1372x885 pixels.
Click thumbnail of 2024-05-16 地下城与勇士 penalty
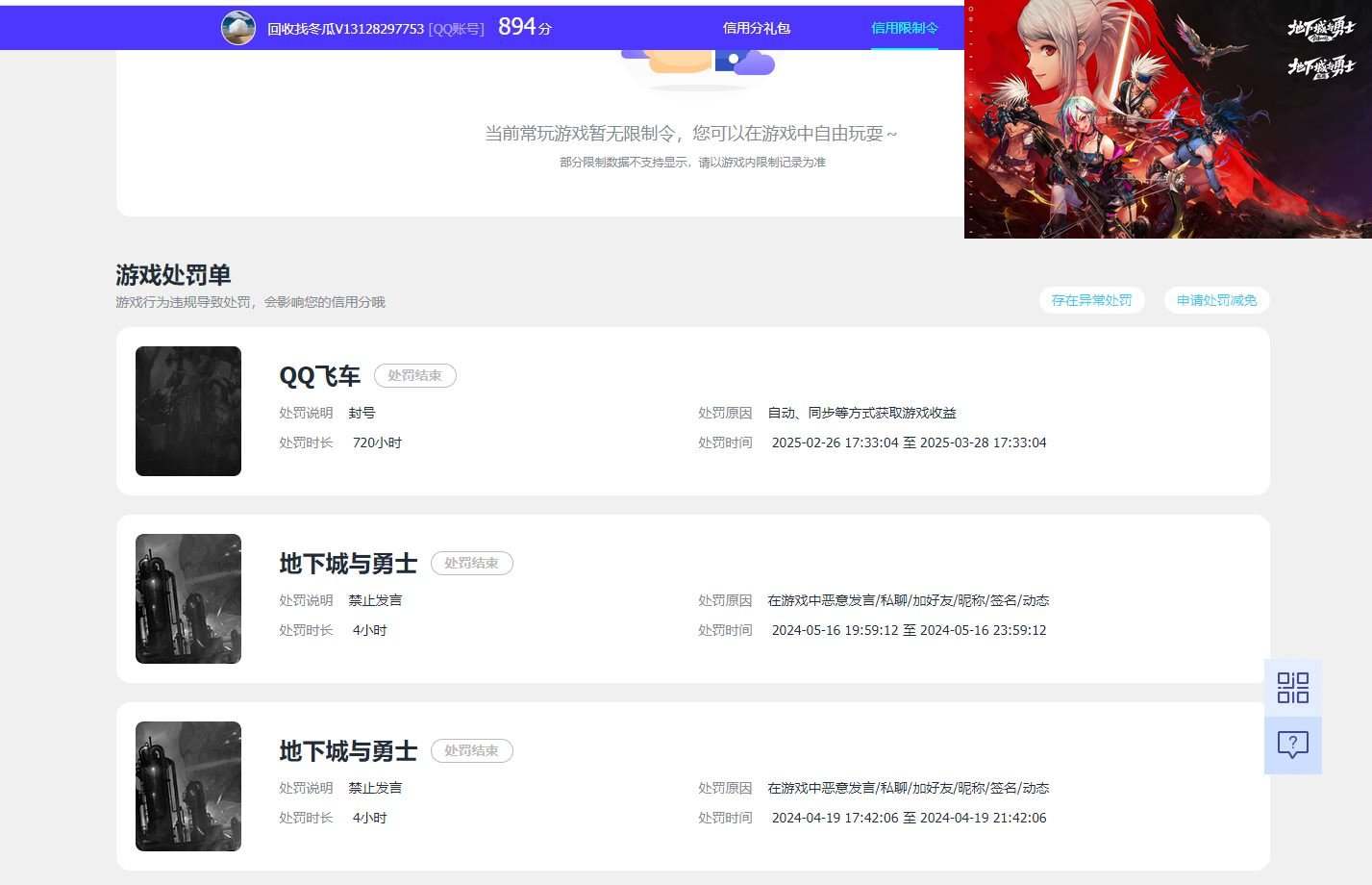click(x=188, y=598)
